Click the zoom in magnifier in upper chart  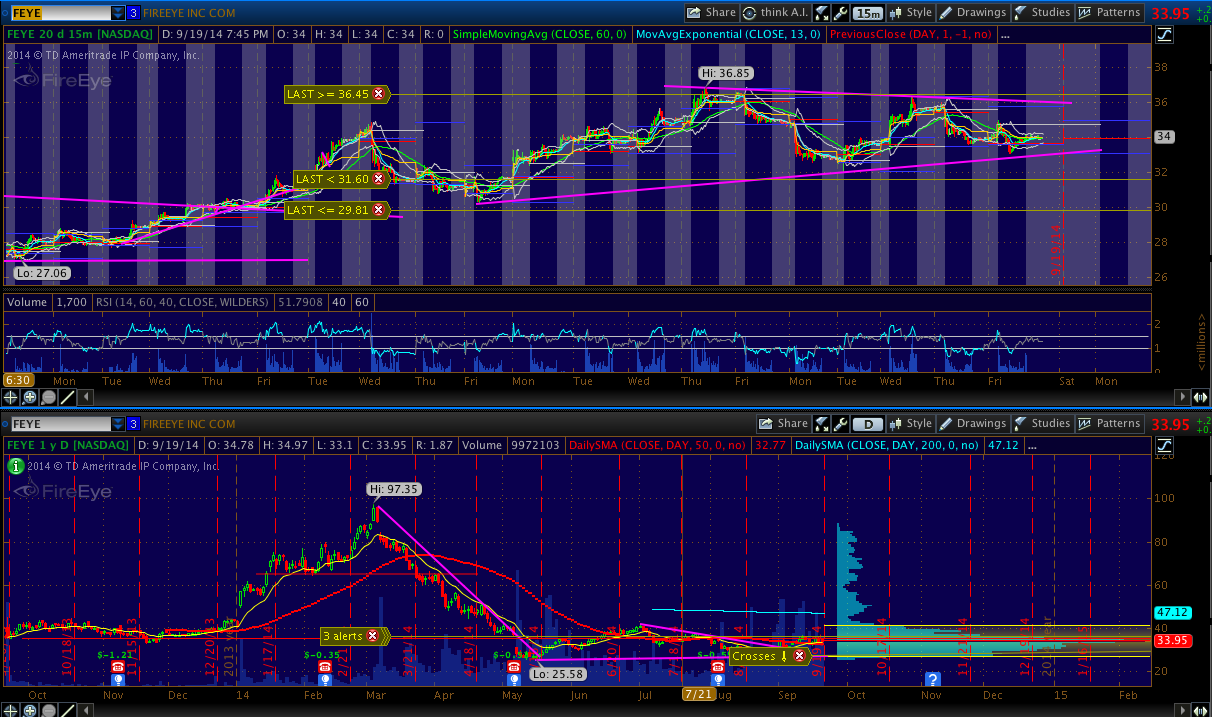[x=30, y=397]
